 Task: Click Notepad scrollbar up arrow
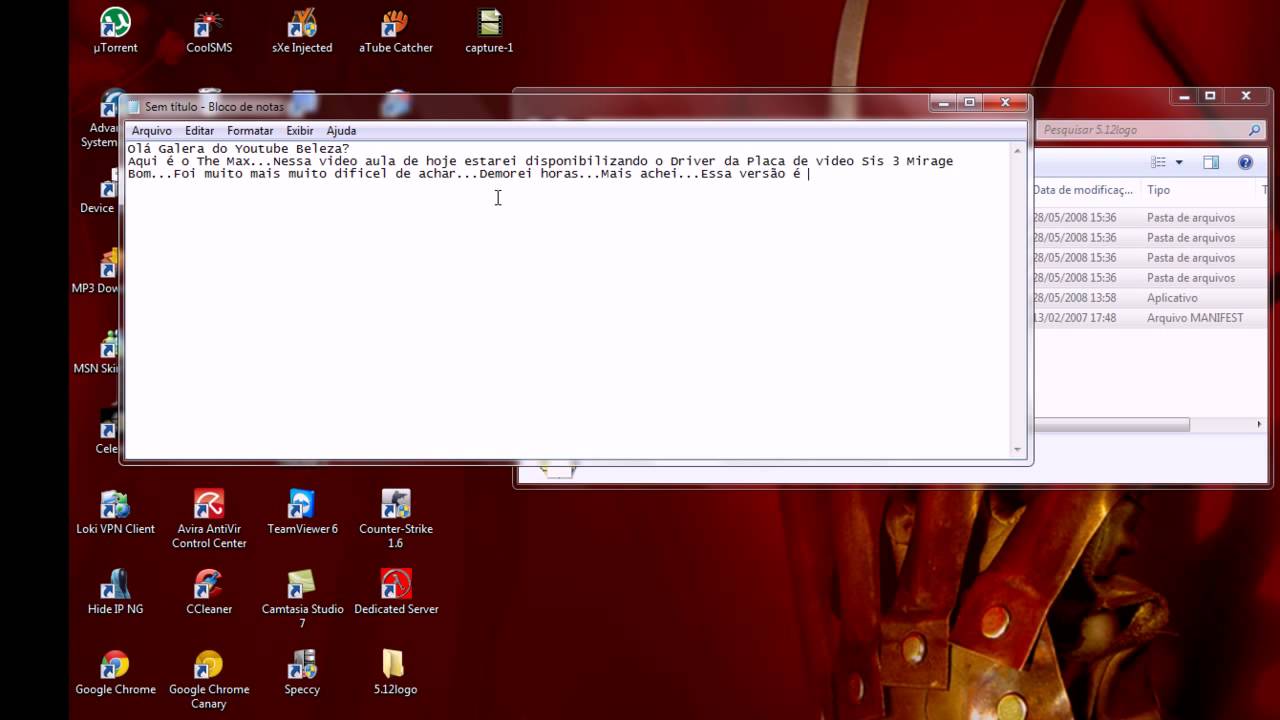click(1018, 150)
